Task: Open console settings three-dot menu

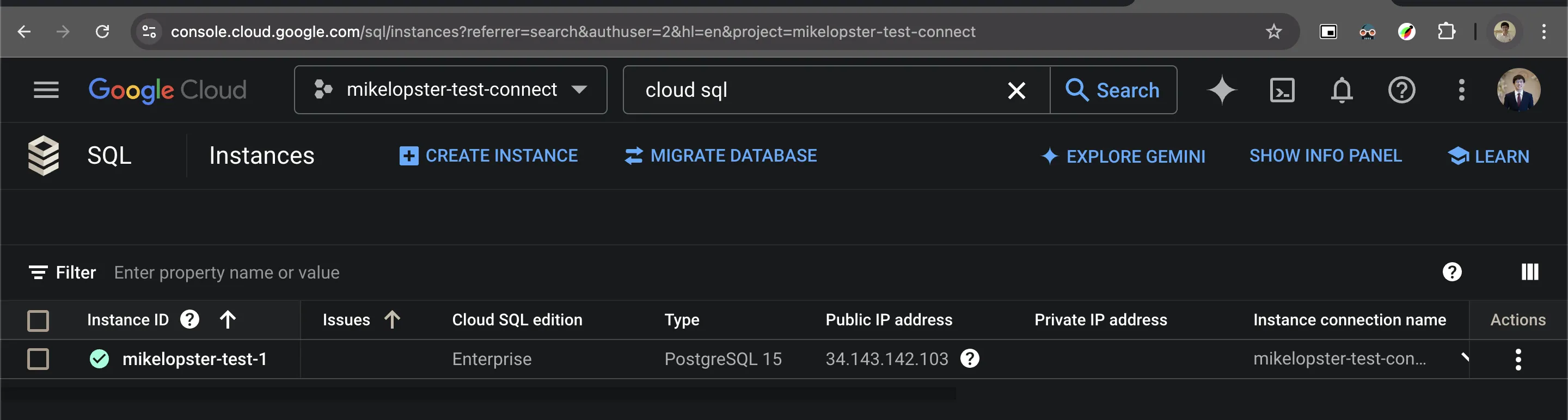Action: point(1461,90)
